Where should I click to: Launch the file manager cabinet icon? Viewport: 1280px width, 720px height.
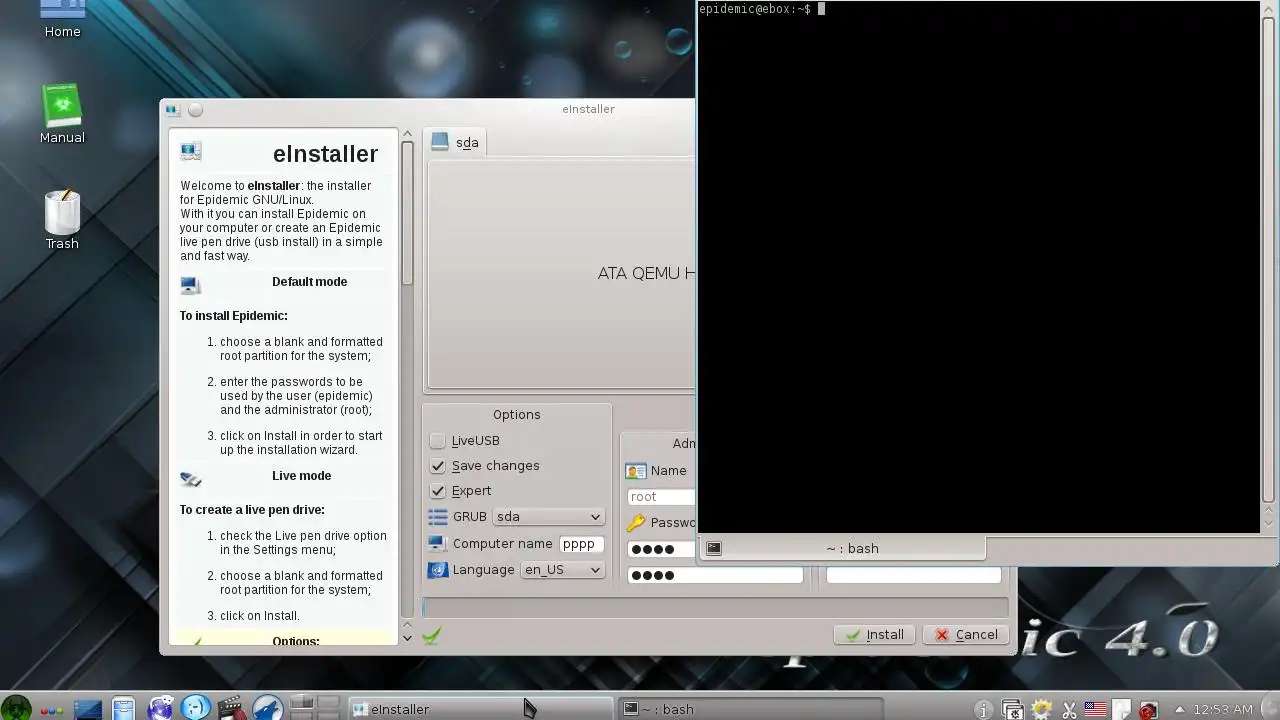pos(123,709)
